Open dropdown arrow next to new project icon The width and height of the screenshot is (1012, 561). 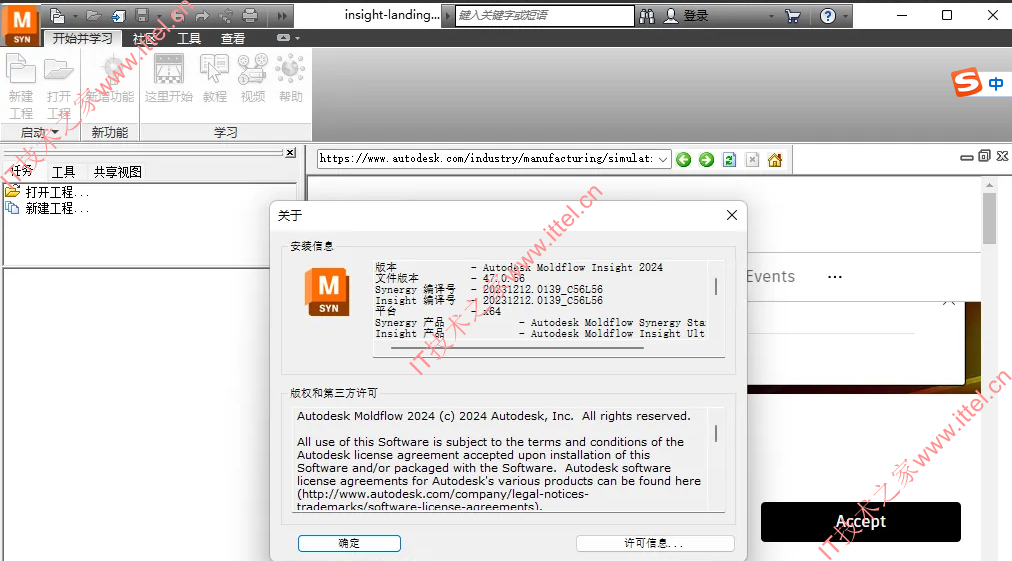point(75,16)
